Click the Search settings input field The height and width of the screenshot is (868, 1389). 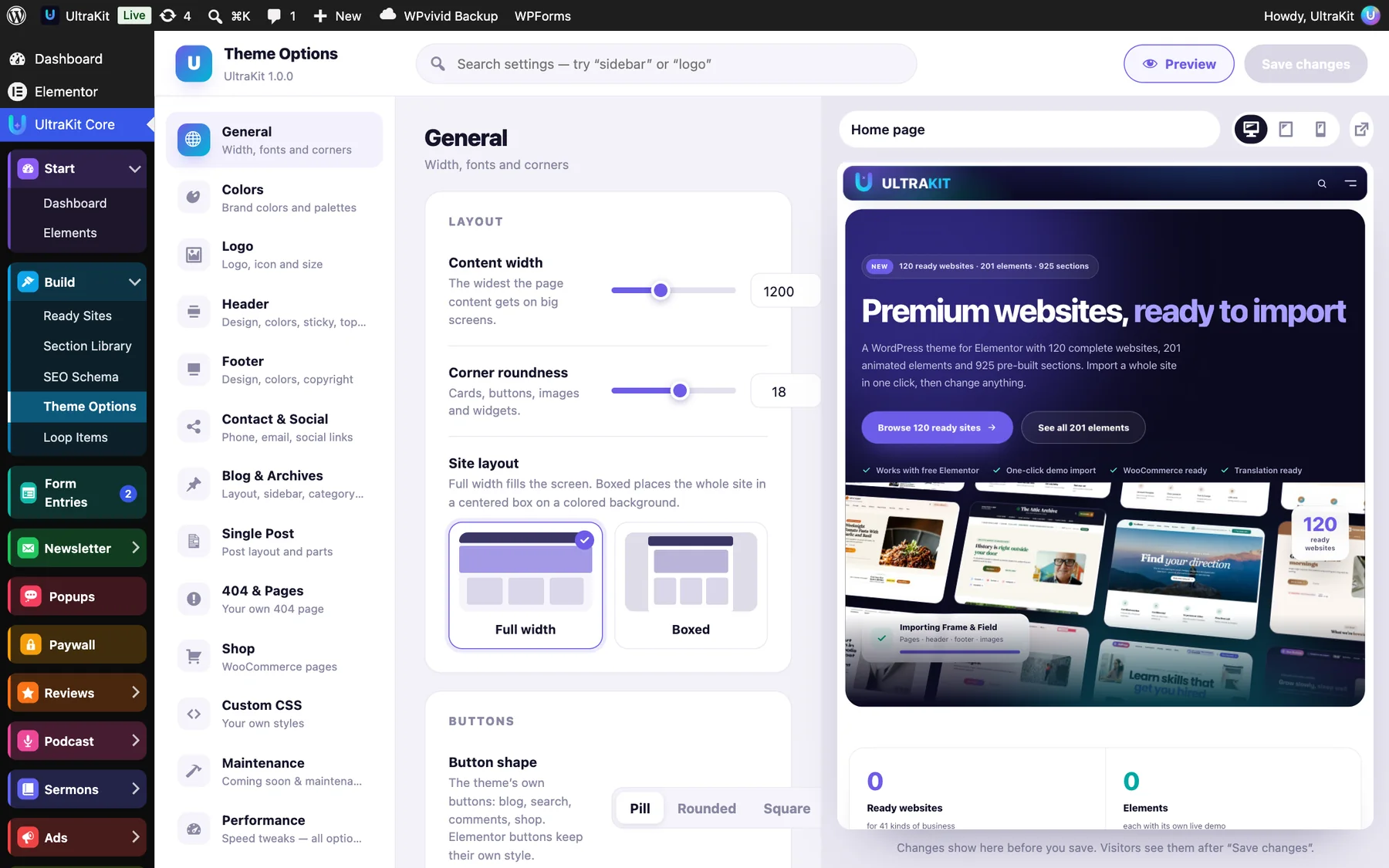click(x=666, y=64)
